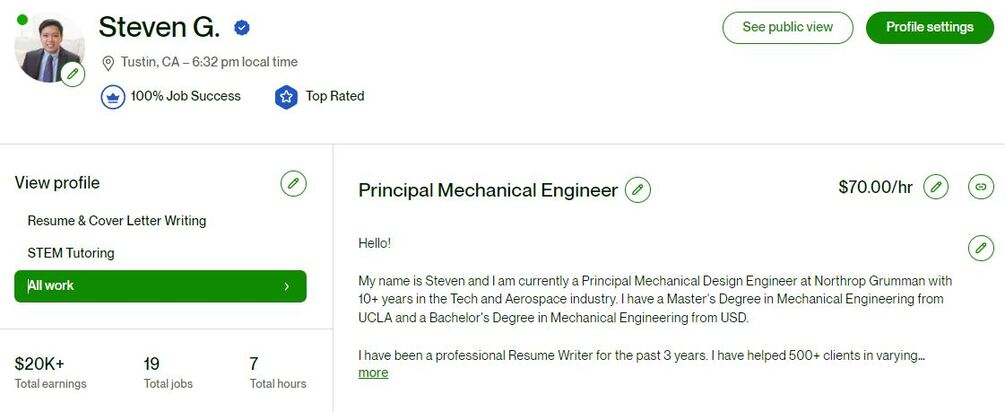Edit the profile overview description pencil
1005x412 pixels.
[x=981, y=247]
